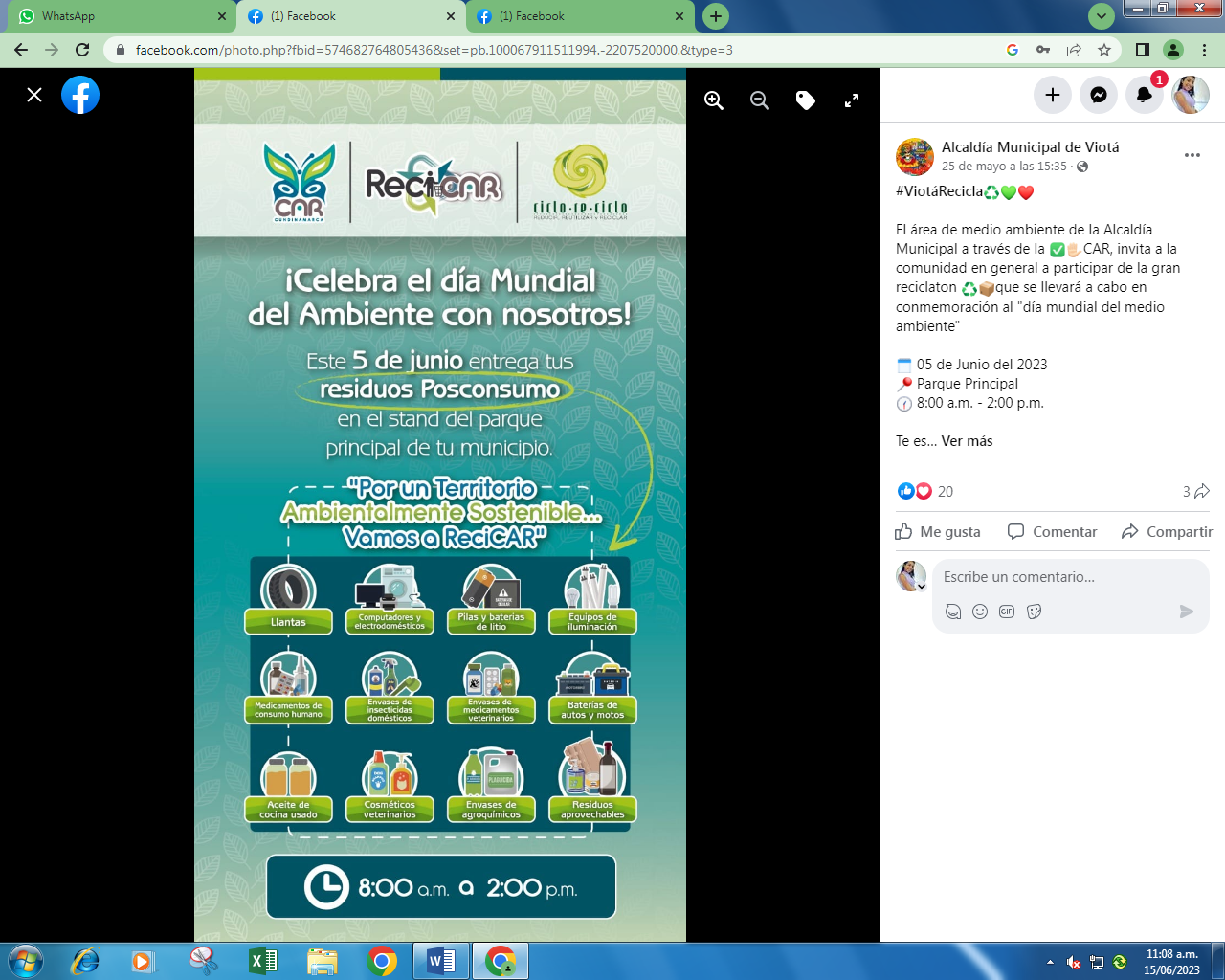This screenshot has width=1225, height=980.
Task: Open post options three-dot menu
Action: pyautogui.click(x=1192, y=155)
